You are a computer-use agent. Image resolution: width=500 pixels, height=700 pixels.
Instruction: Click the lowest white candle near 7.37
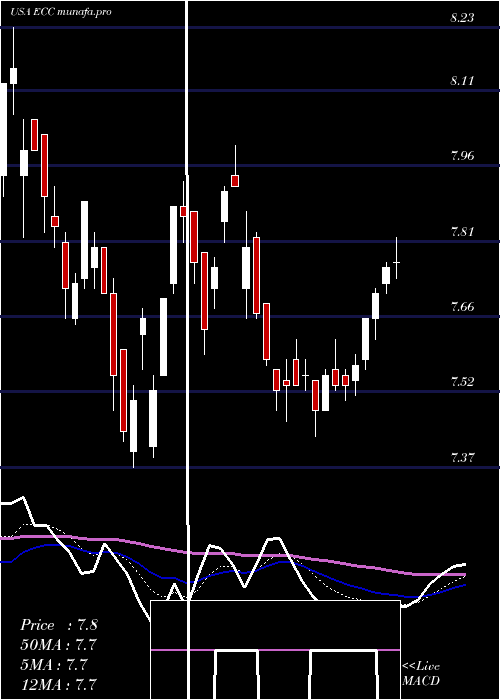(133, 426)
